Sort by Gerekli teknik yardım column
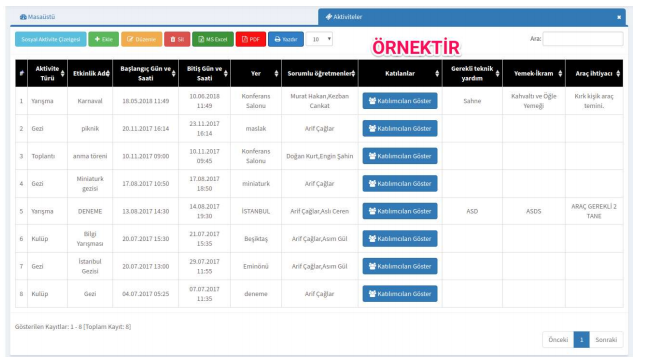Viewport: 648px width, 361px height. [472, 73]
